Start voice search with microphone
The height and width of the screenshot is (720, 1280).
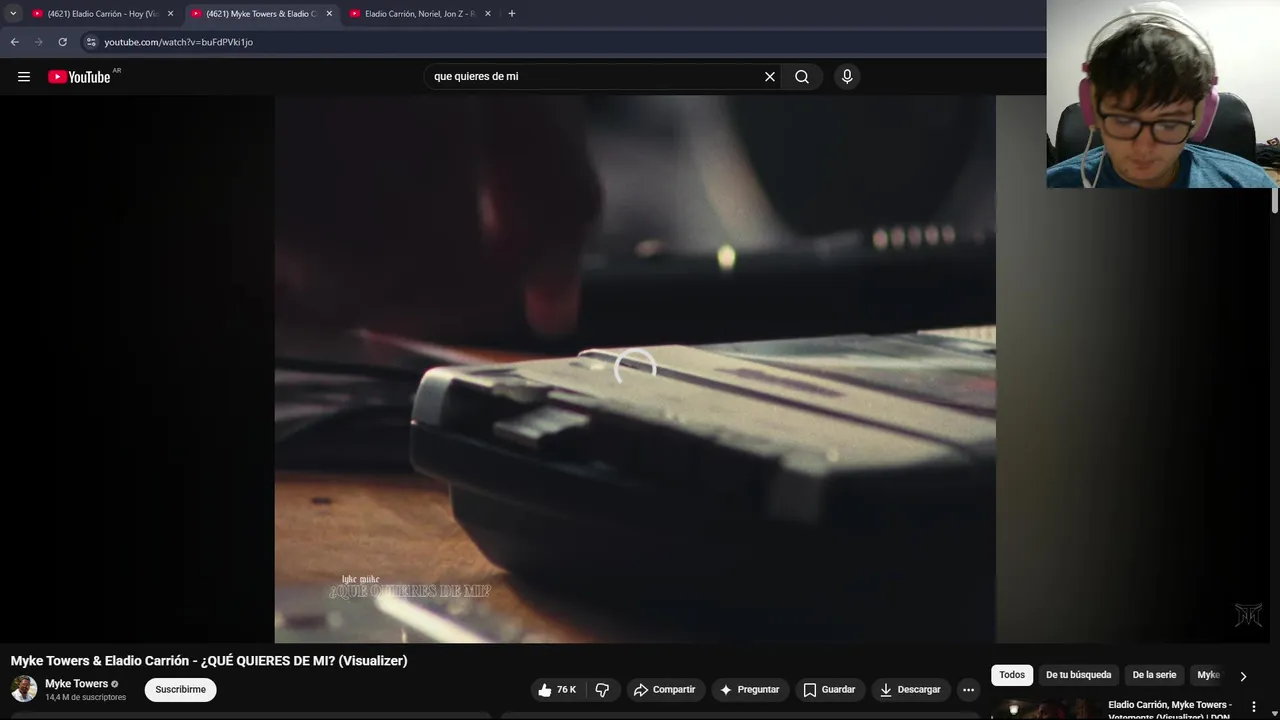point(847,77)
